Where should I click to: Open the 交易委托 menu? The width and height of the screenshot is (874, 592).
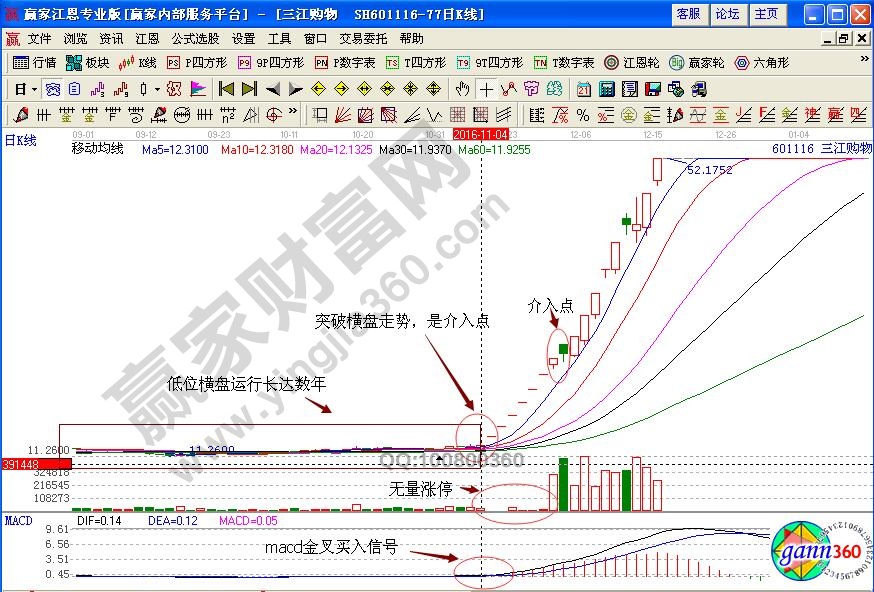363,39
